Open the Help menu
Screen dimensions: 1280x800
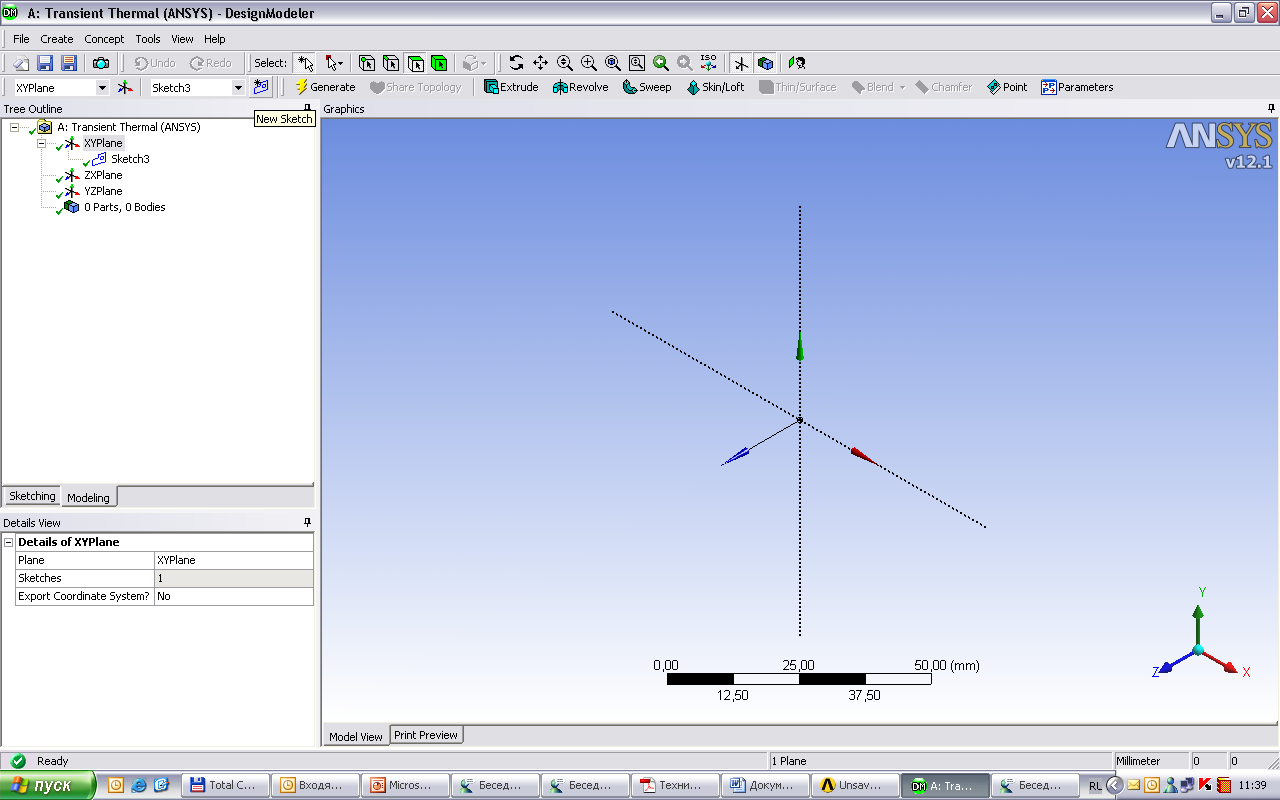click(x=215, y=39)
